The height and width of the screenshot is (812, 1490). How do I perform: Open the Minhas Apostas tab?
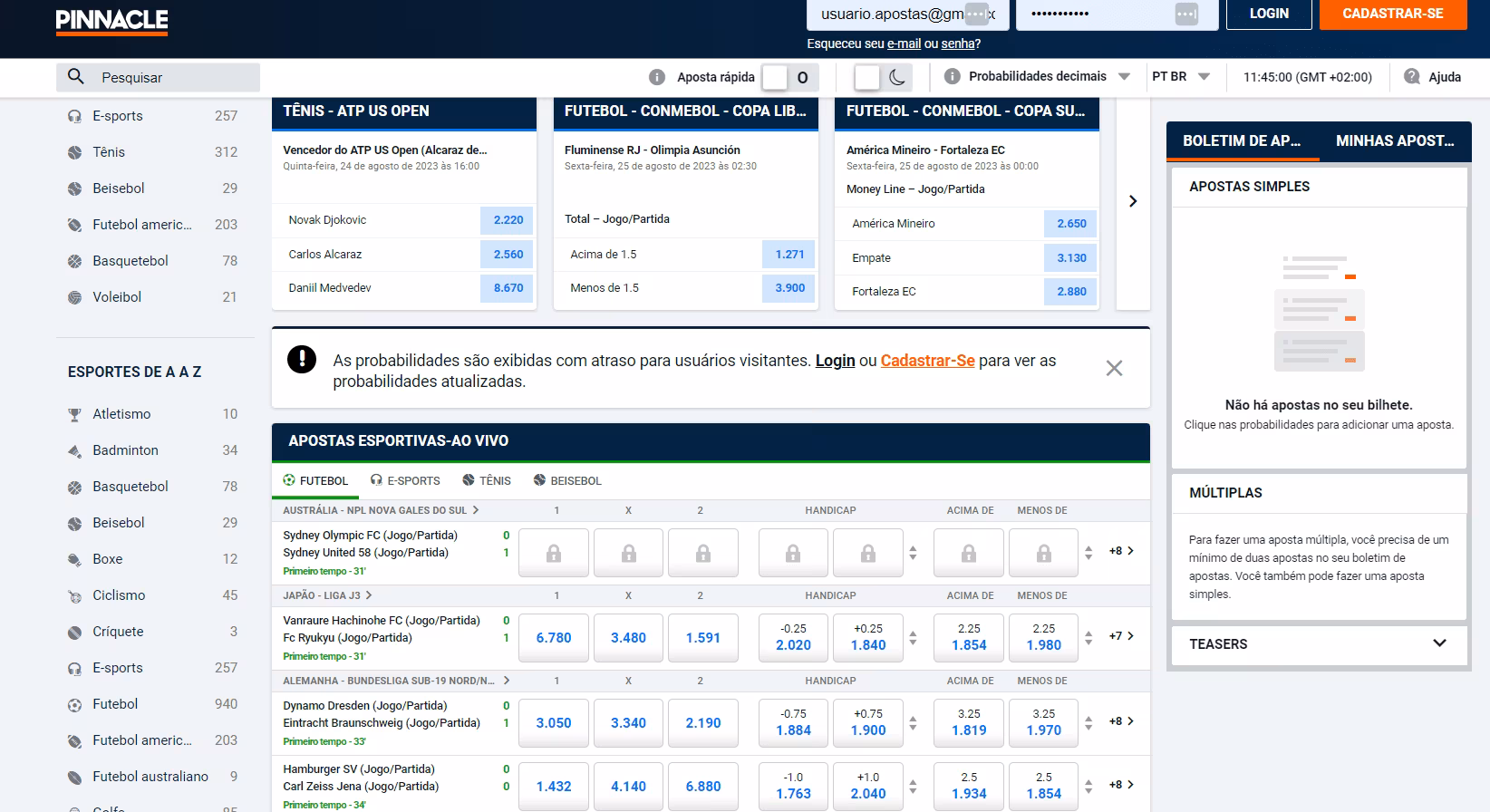click(x=1394, y=140)
